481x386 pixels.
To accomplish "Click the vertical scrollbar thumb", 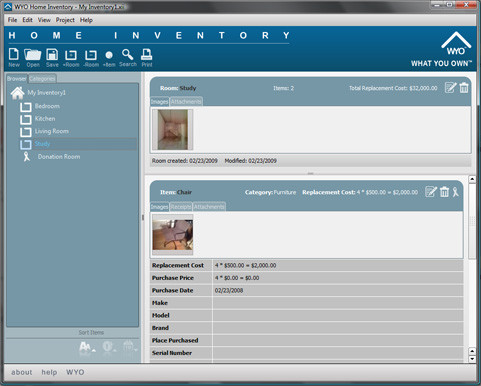I will pyautogui.click(x=472, y=221).
